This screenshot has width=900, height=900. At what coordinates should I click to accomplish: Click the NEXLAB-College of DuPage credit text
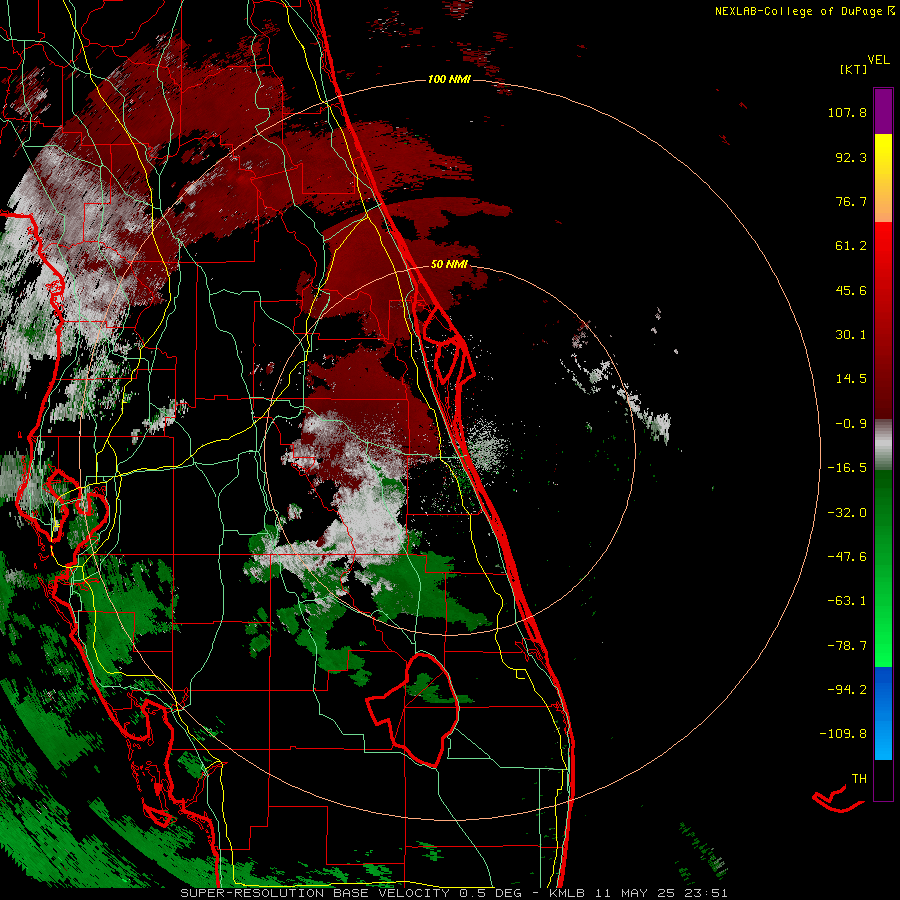pos(804,11)
